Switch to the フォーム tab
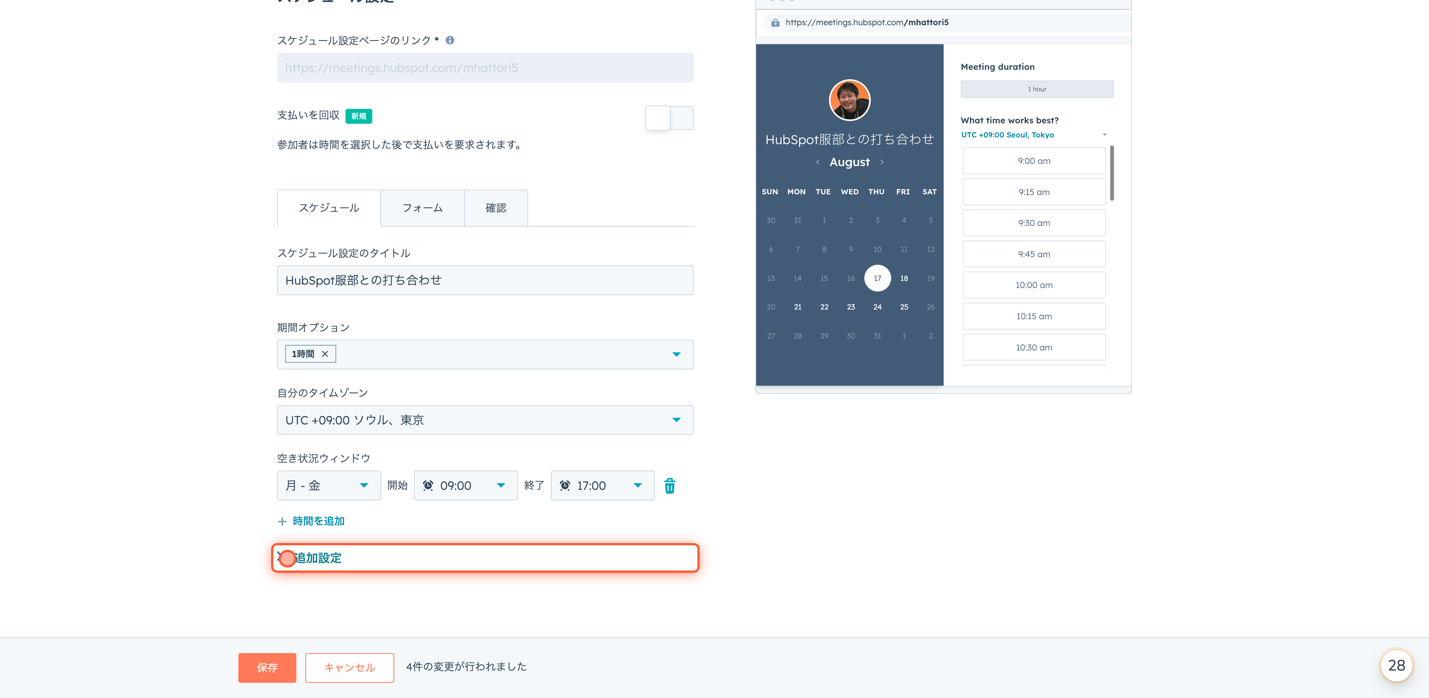 (423, 208)
